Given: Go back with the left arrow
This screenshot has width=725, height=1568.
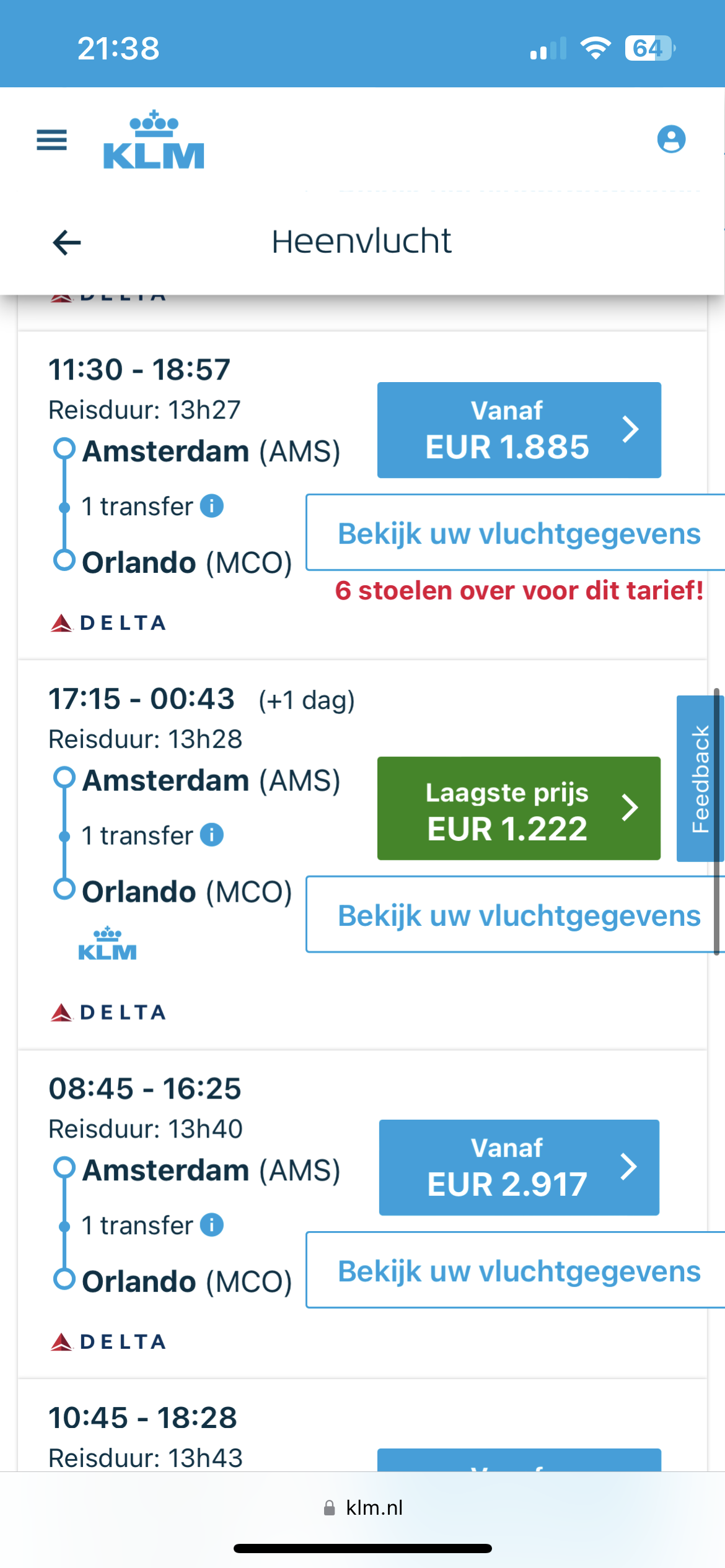Looking at the screenshot, I should click(x=67, y=242).
